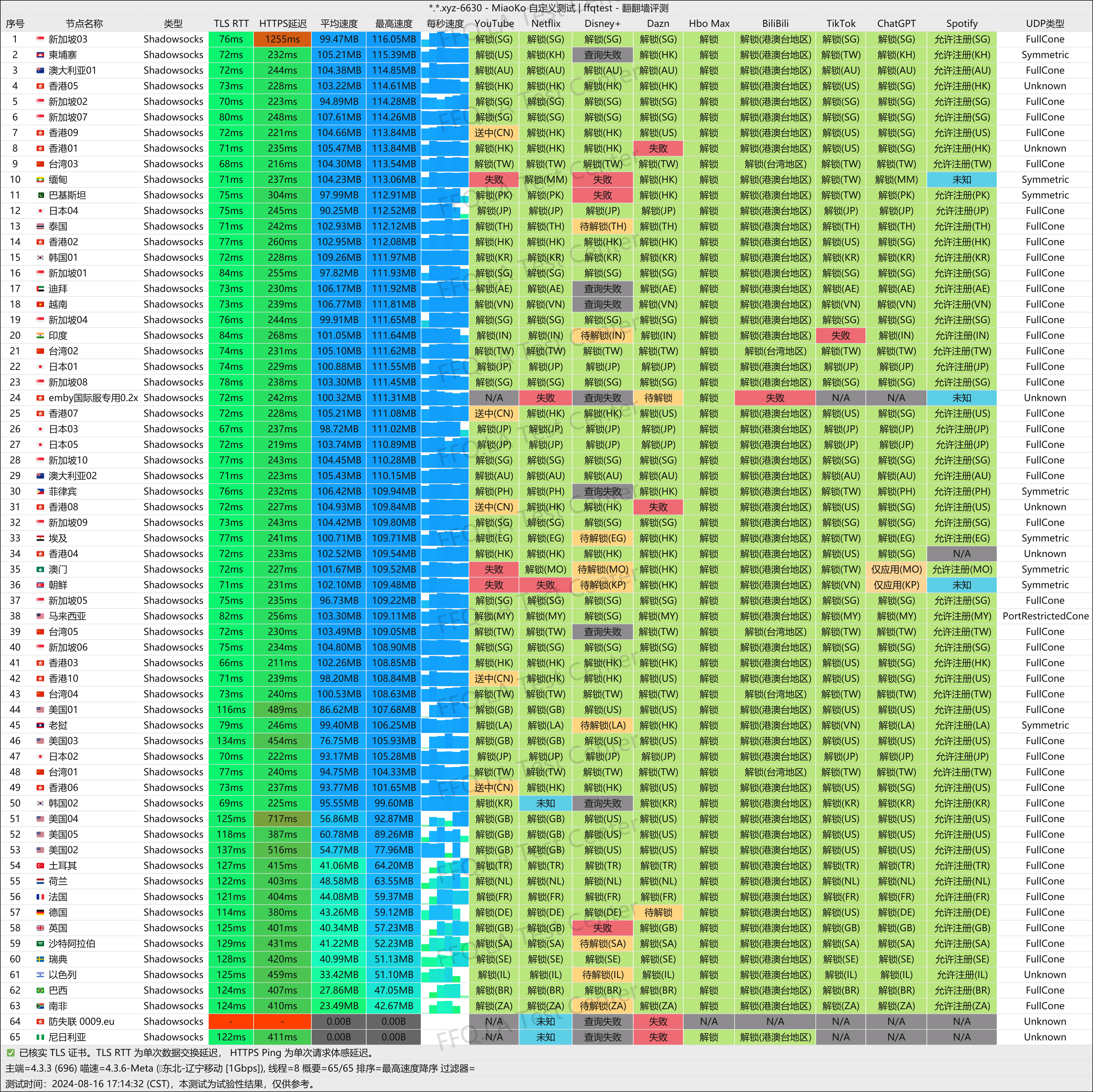1093x1092 pixels.
Task: Click the UDP类型 column header
Action: 1045,24
